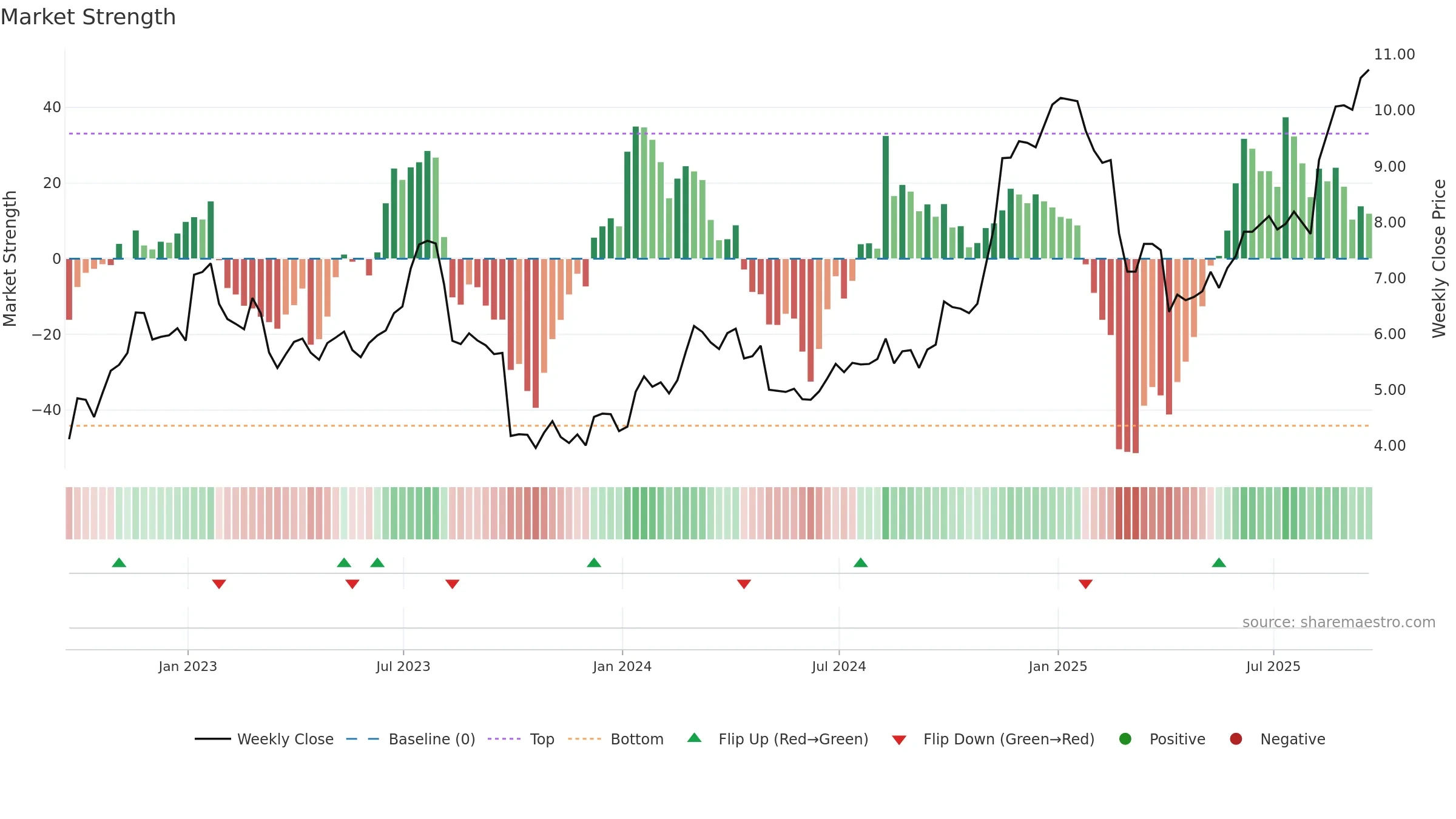Click the 7.00 price tick on right axis
The width and height of the screenshot is (1456, 819).
coord(1390,278)
